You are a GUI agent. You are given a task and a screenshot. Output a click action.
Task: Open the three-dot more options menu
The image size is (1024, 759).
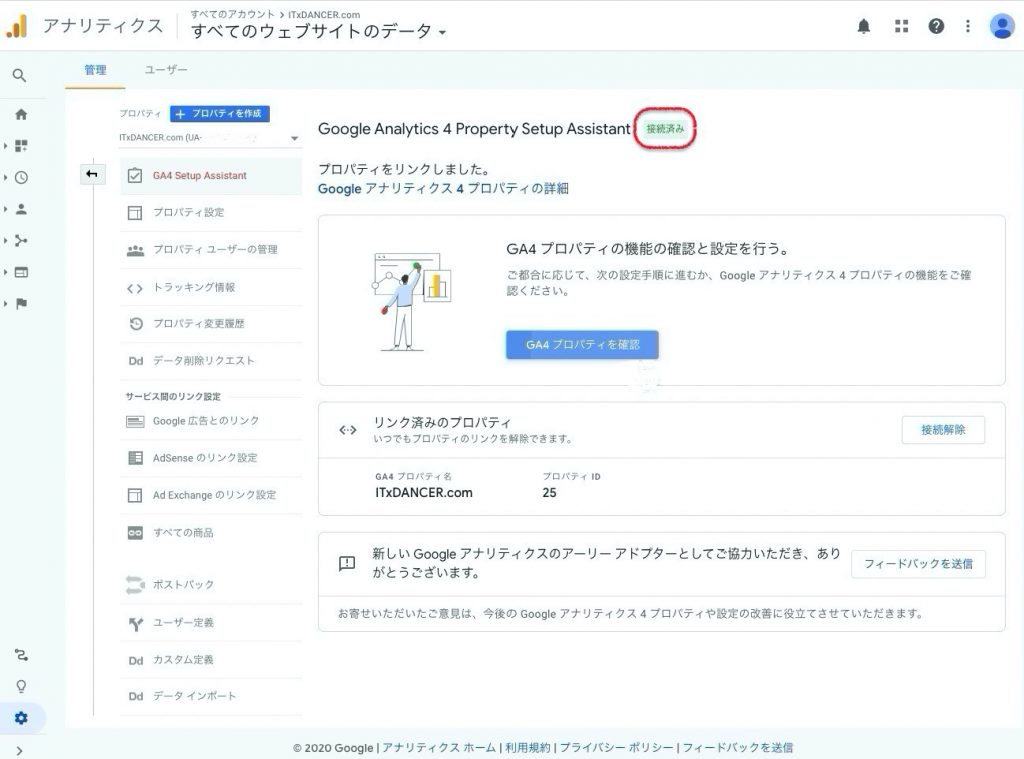tap(967, 27)
